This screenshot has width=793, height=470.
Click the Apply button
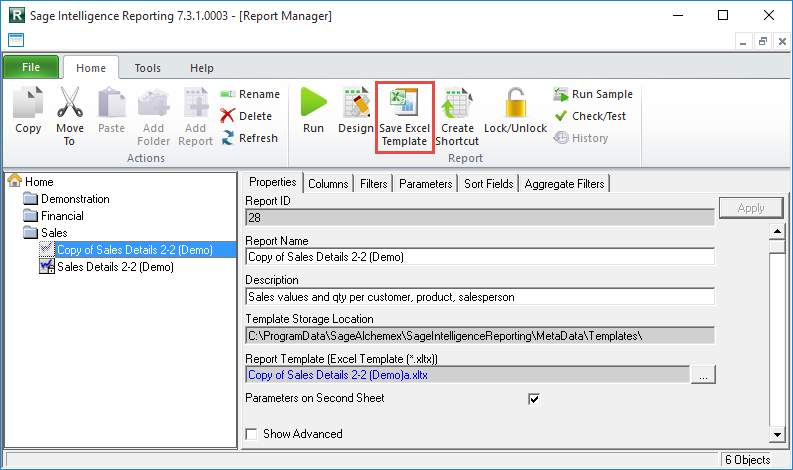751,208
